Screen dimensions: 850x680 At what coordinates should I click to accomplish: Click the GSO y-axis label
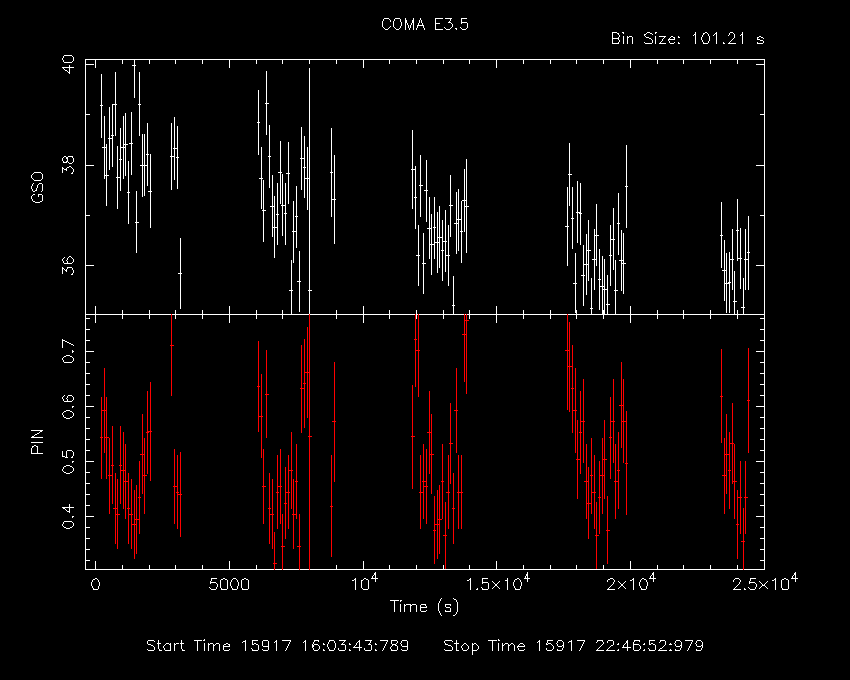point(37,187)
